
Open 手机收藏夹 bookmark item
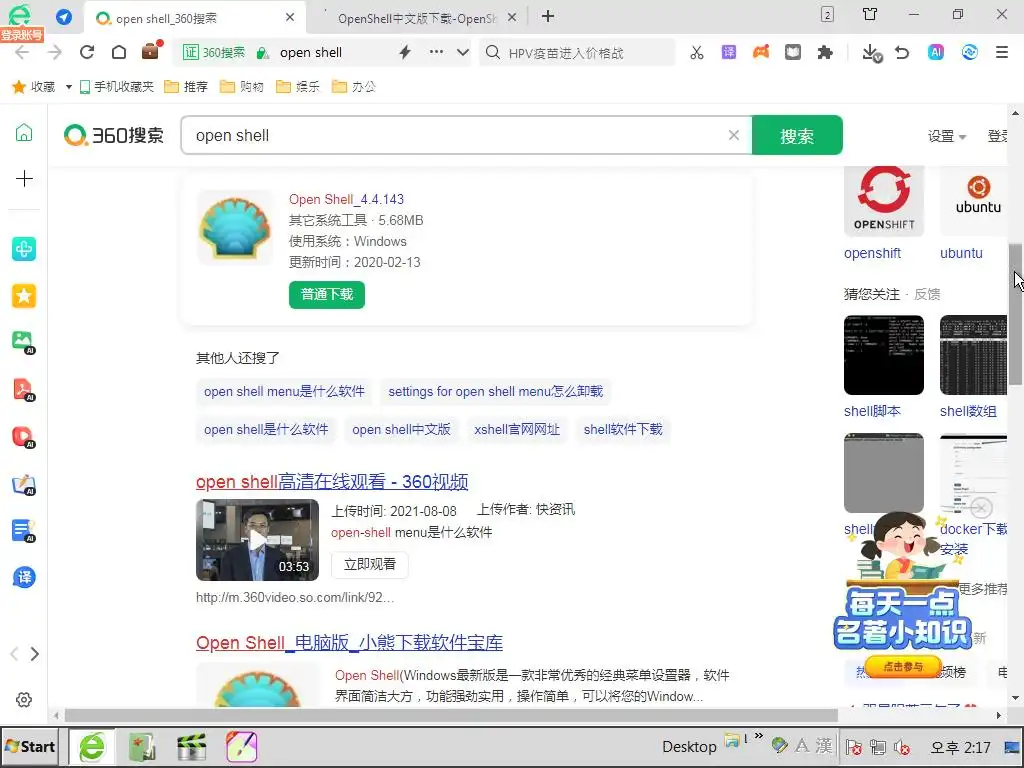coord(117,86)
